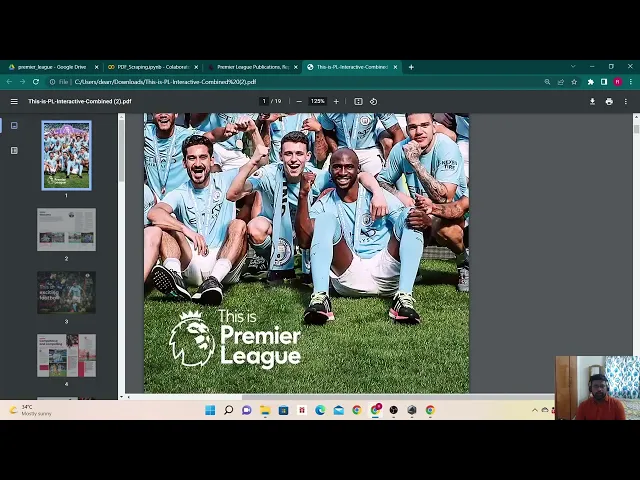The width and height of the screenshot is (640, 480).
Task: Select page 4 thumbnail
Action: pos(67,356)
